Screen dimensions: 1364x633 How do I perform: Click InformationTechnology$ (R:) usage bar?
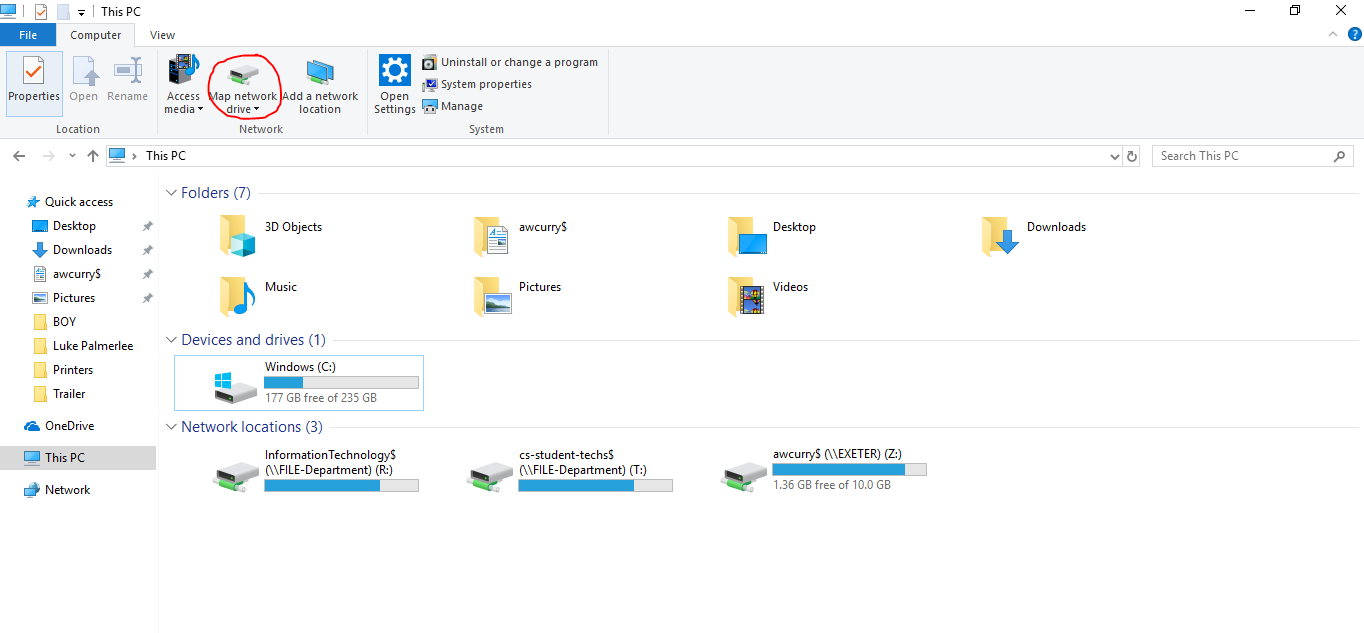click(x=341, y=485)
